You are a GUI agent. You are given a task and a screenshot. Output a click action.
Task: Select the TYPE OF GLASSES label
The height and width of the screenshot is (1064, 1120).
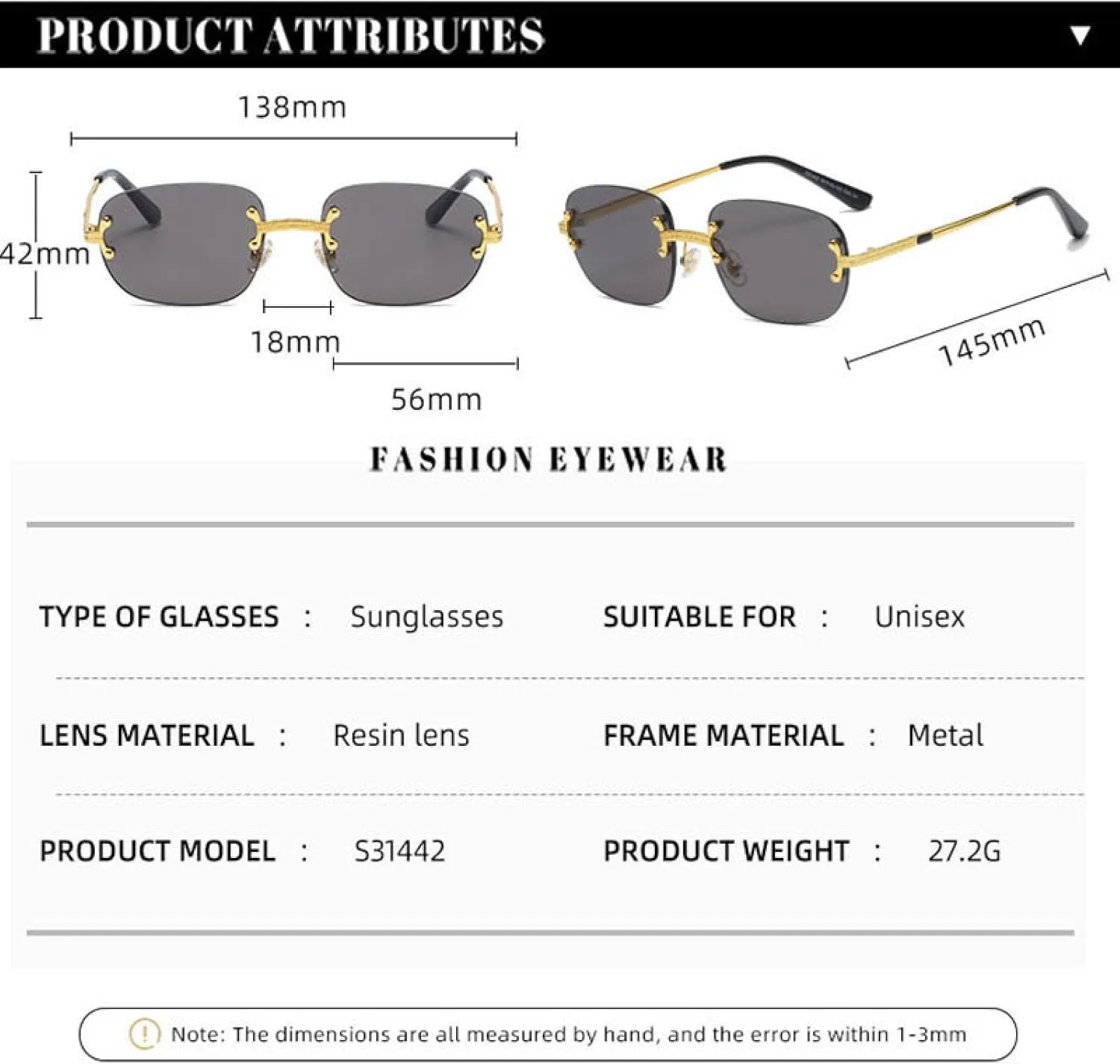(159, 617)
